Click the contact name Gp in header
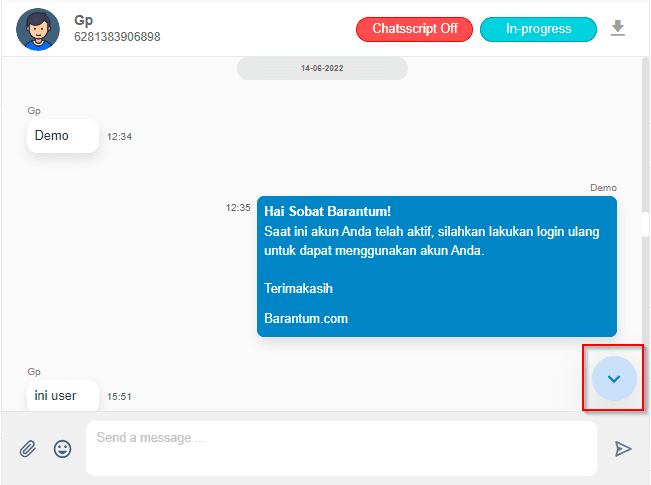The height and width of the screenshot is (485, 651). pos(83,20)
